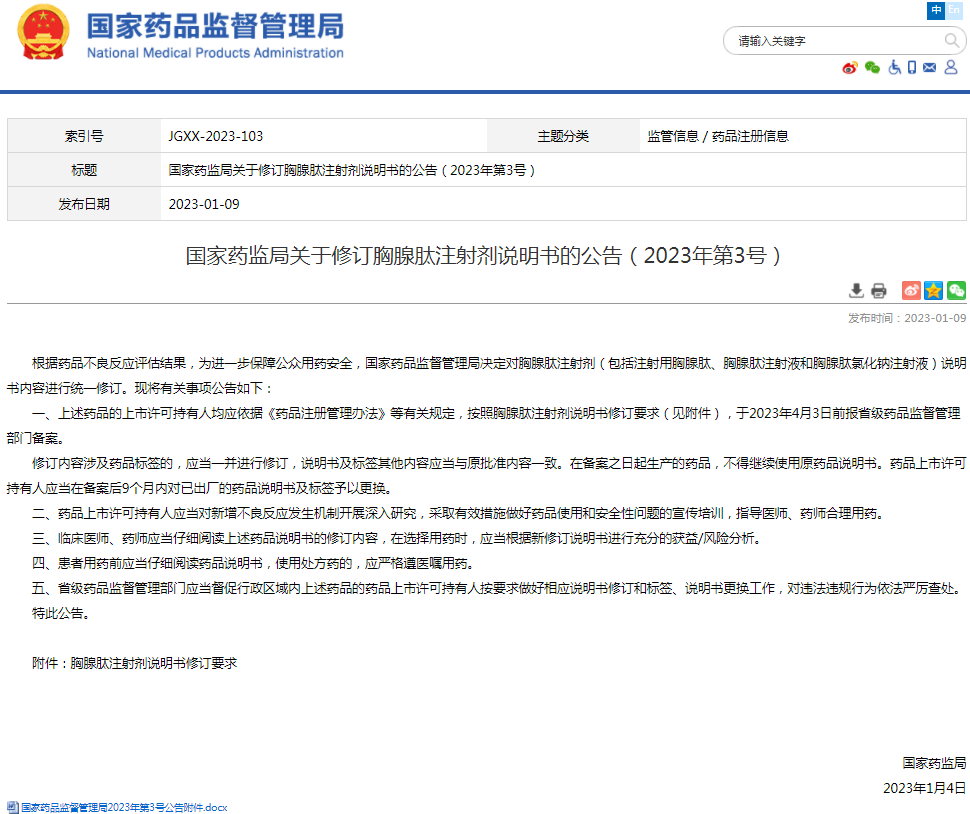
Task: Add to favorites with star icon
Action: pos(934,290)
